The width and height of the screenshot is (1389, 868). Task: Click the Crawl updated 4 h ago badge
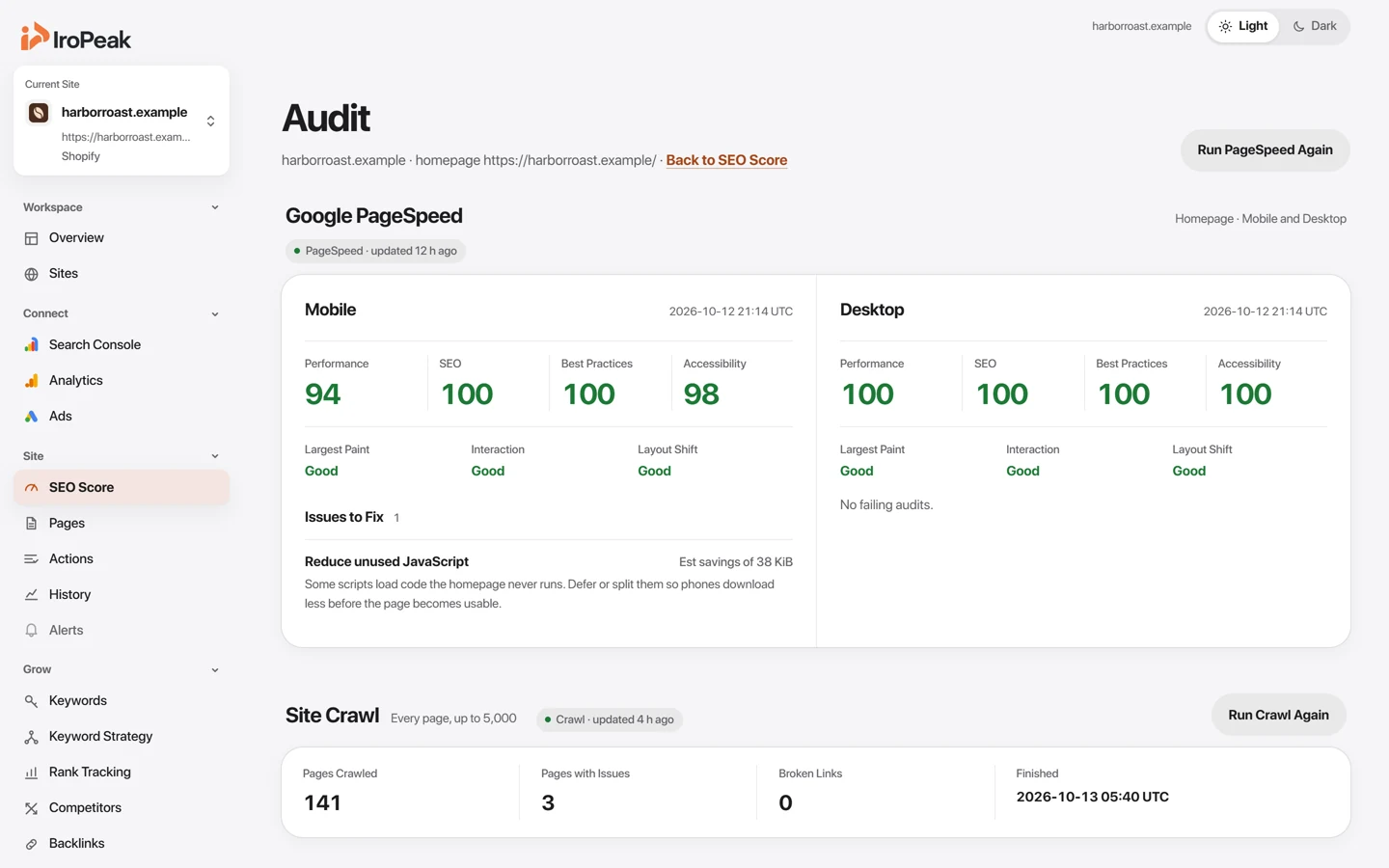[x=610, y=719]
